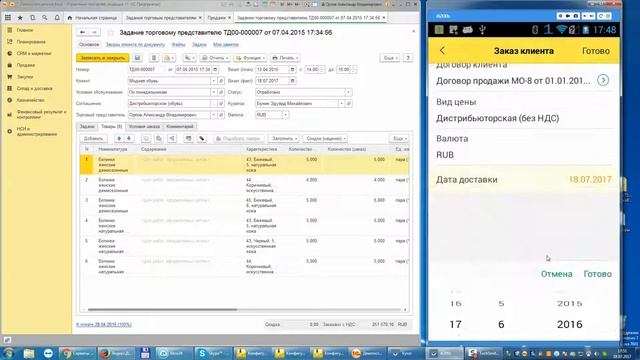The image size is (640, 360).
Task: Add document to favorites with star
Action: click(110, 33)
